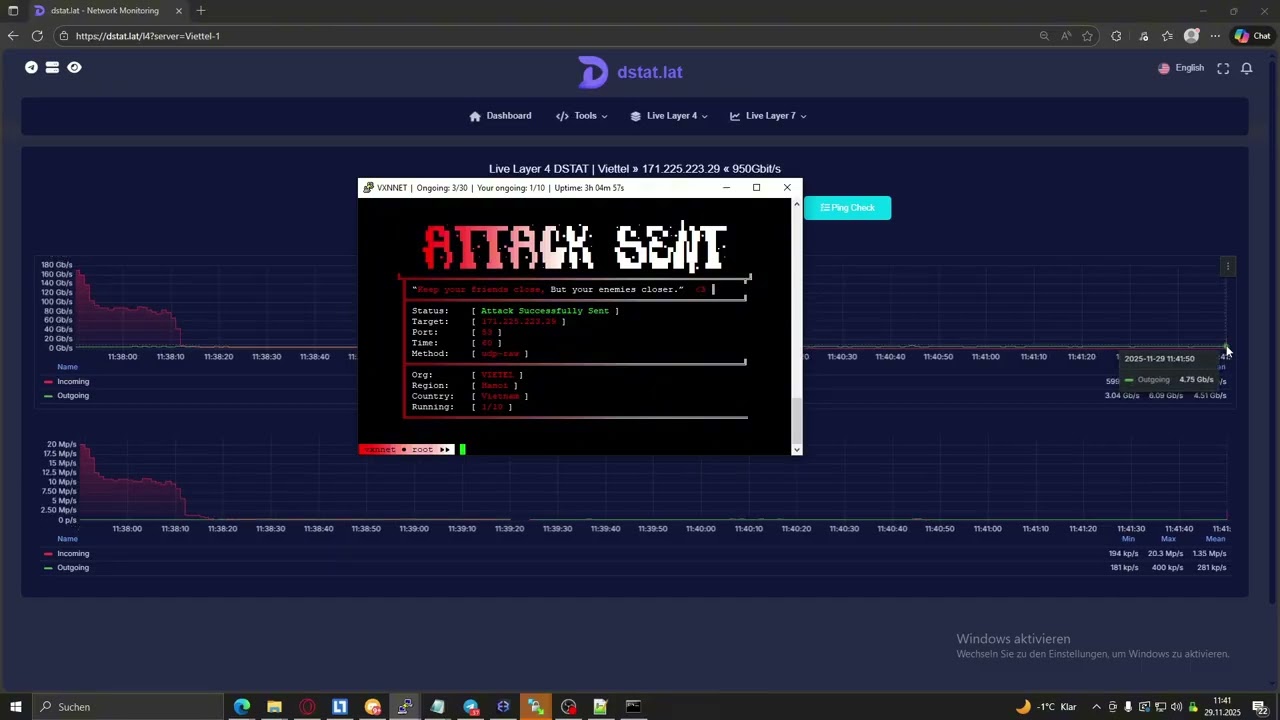Open the taskbar clock showing 11:41
This screenshot has height=720, width=1280.
point(1222,707)
